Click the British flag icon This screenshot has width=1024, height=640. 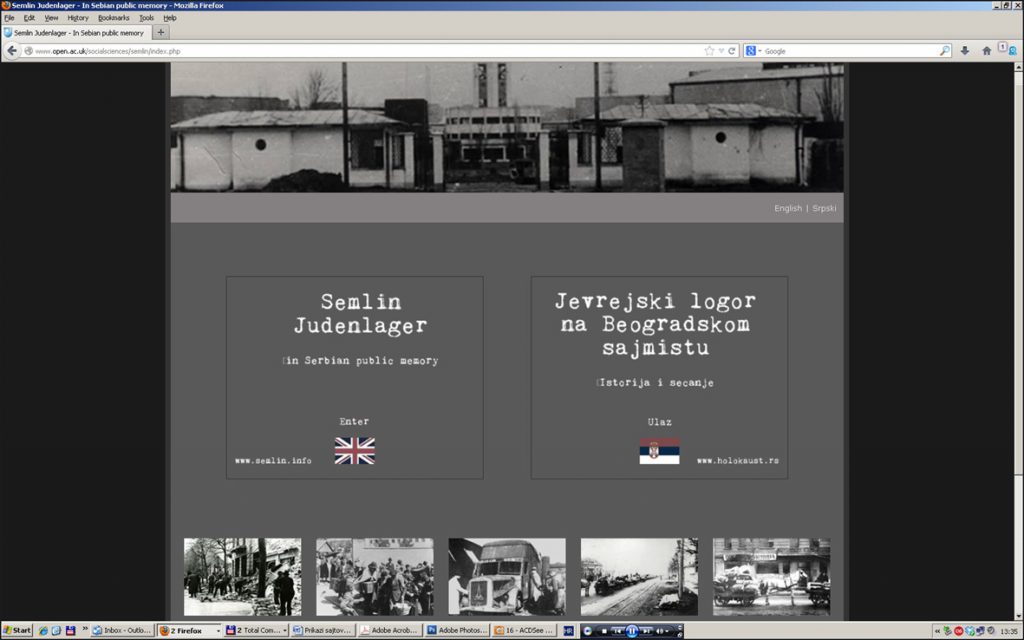(x=354, y=451)
